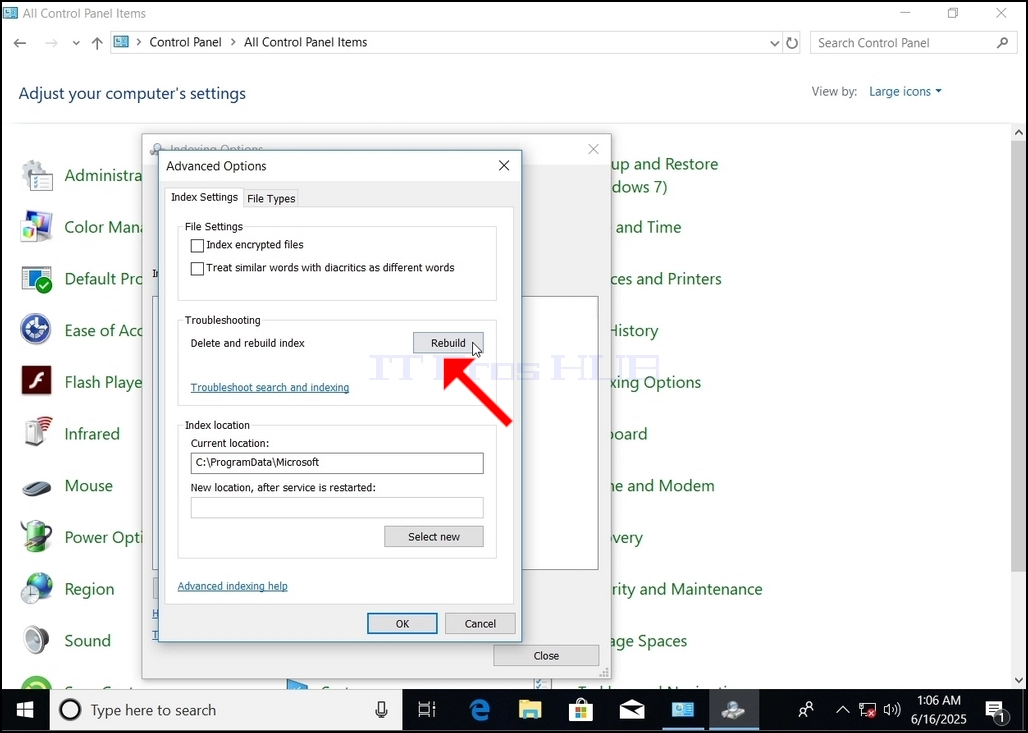Open the notification Action Center

[995, 710]
